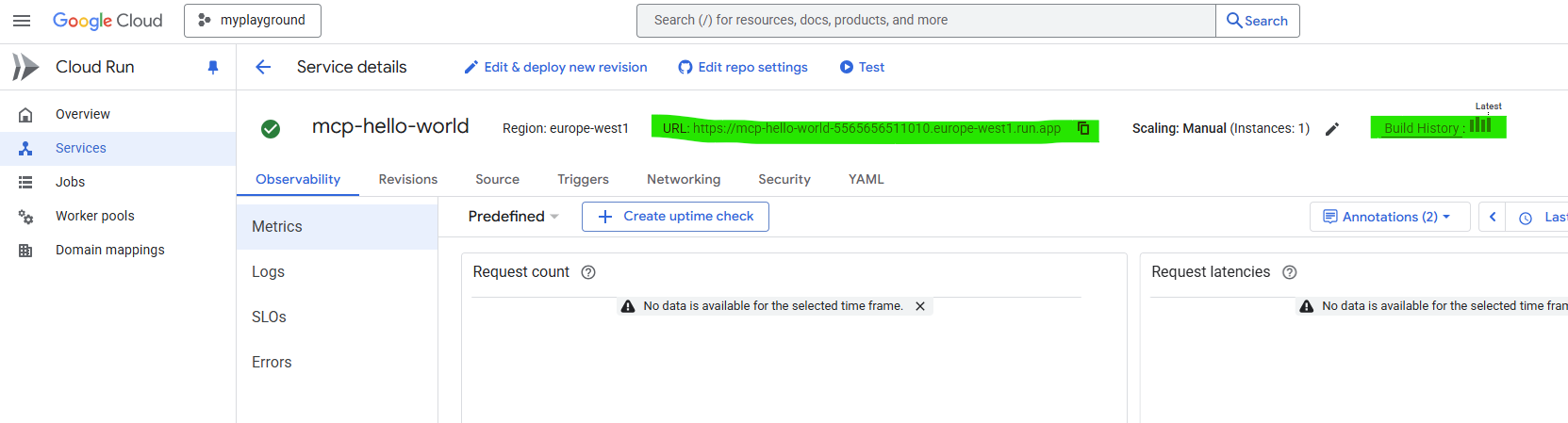Expand the Predefined dashboard dropdown
Viewport: 1568px width, 423px height.
[514, 217]
